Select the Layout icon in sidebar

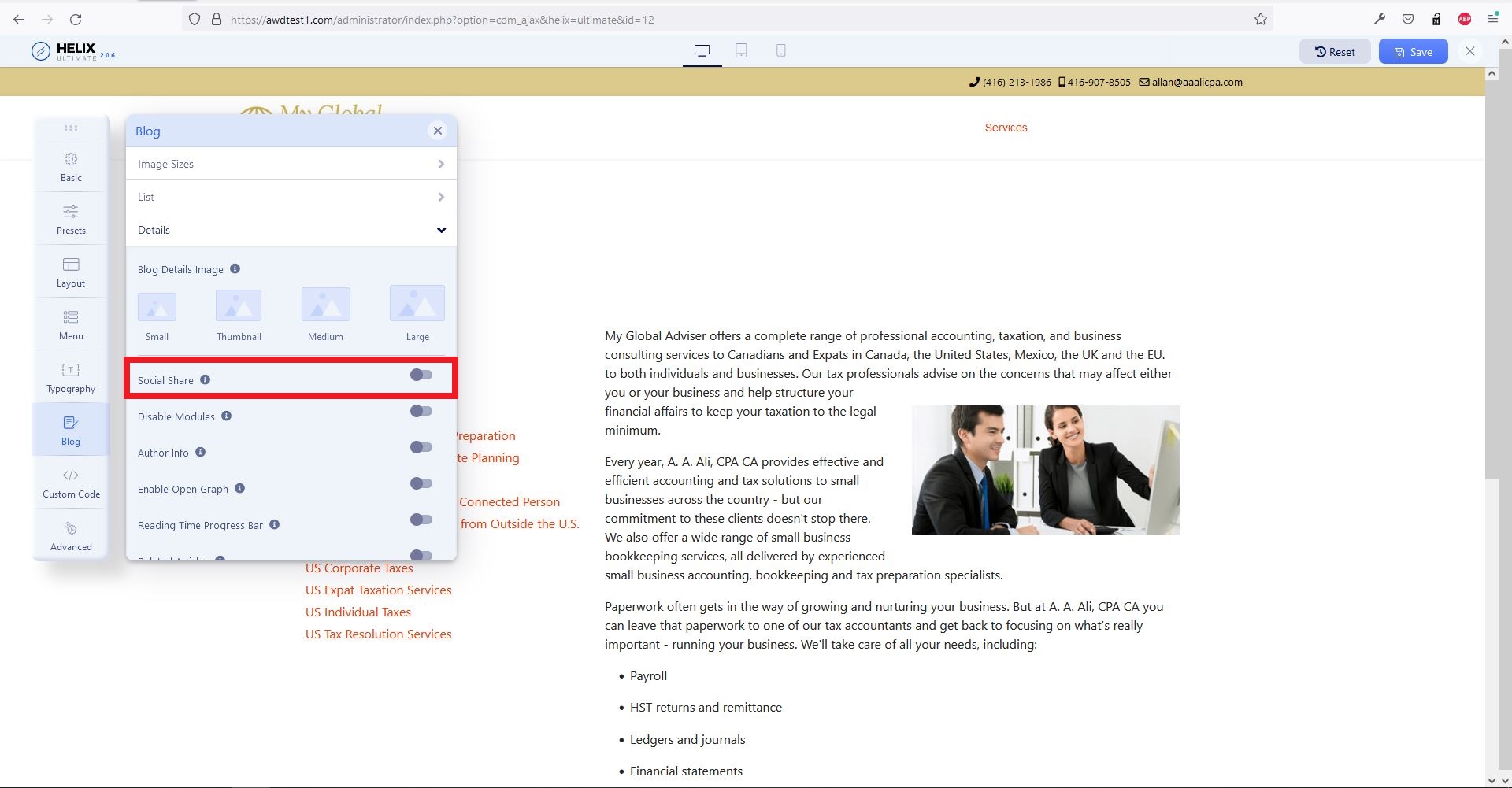click(x=71, y=265)
